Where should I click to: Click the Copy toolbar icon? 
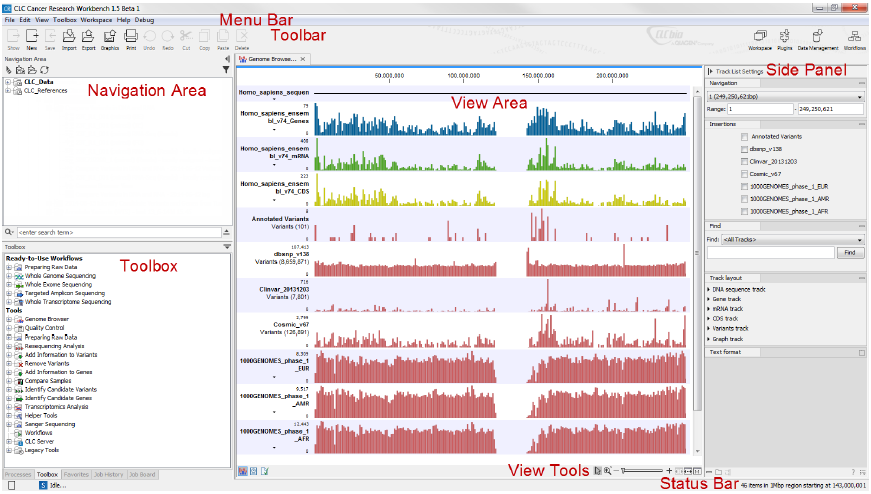204,37
